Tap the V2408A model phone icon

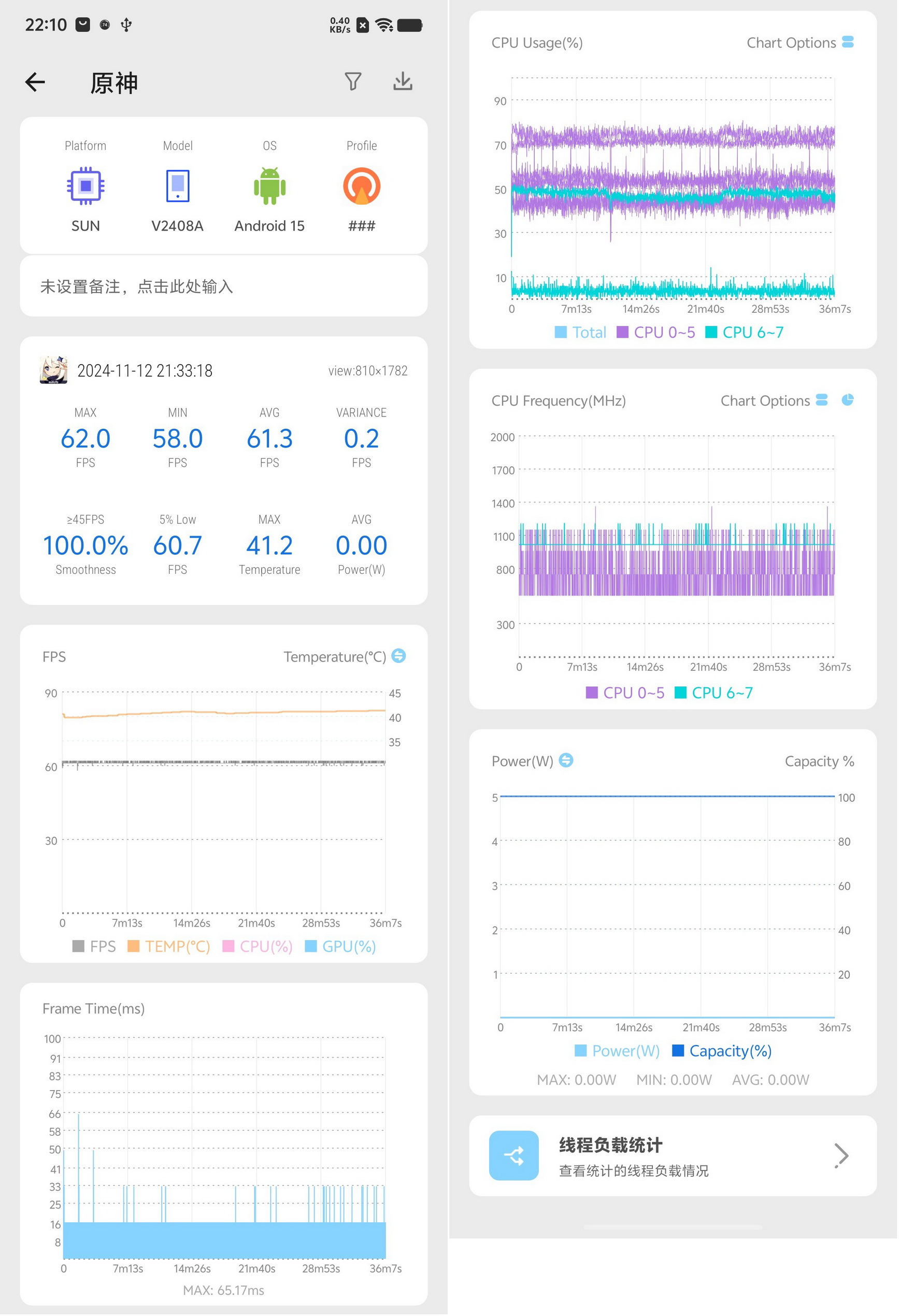(x=178, y=186)
